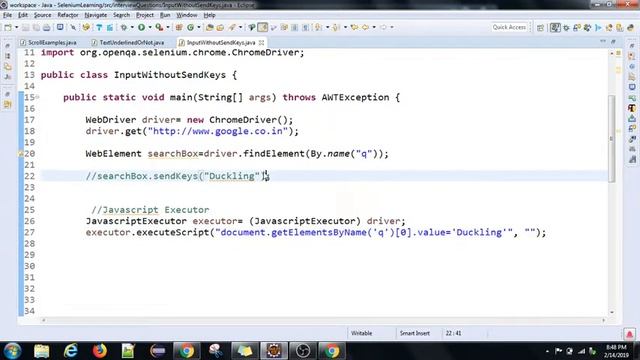Open the Help menu
This screenshot has width=640, height=360.
click(x=209, y=15)
